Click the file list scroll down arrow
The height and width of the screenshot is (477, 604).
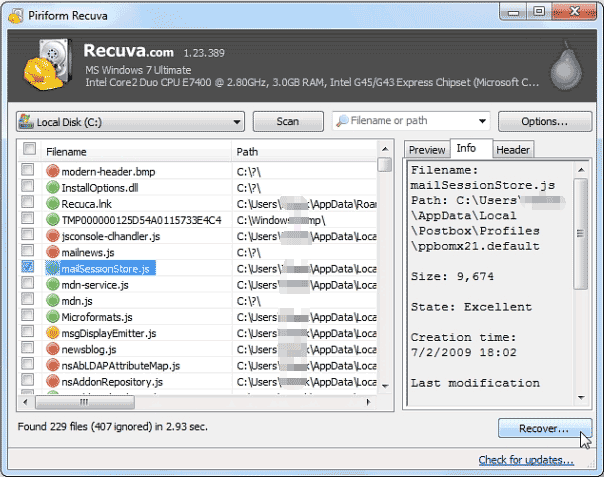[x=385, y=386]
